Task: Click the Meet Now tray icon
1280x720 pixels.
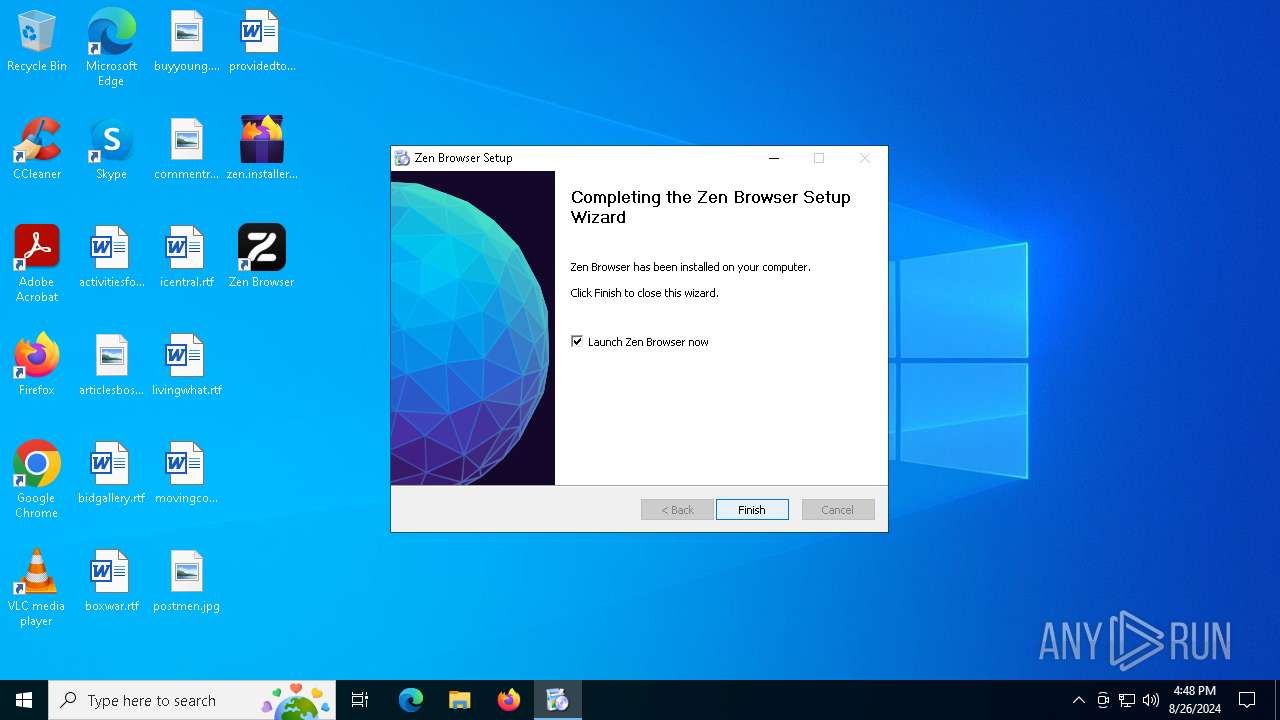Action: 1103,700
